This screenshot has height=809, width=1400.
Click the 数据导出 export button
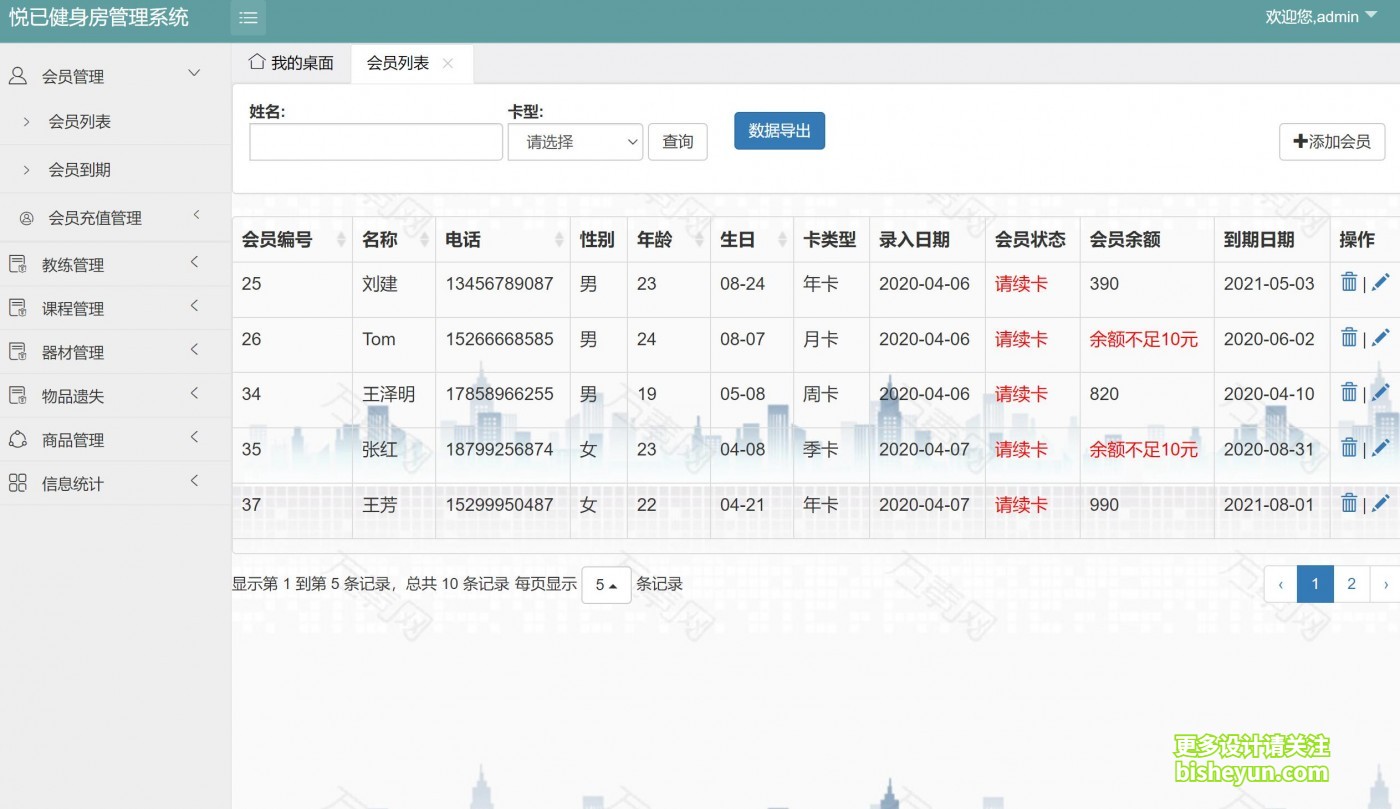779,131
